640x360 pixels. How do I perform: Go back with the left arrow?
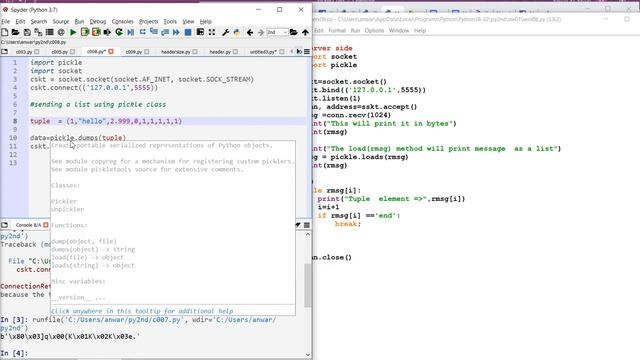click(250, 32)
